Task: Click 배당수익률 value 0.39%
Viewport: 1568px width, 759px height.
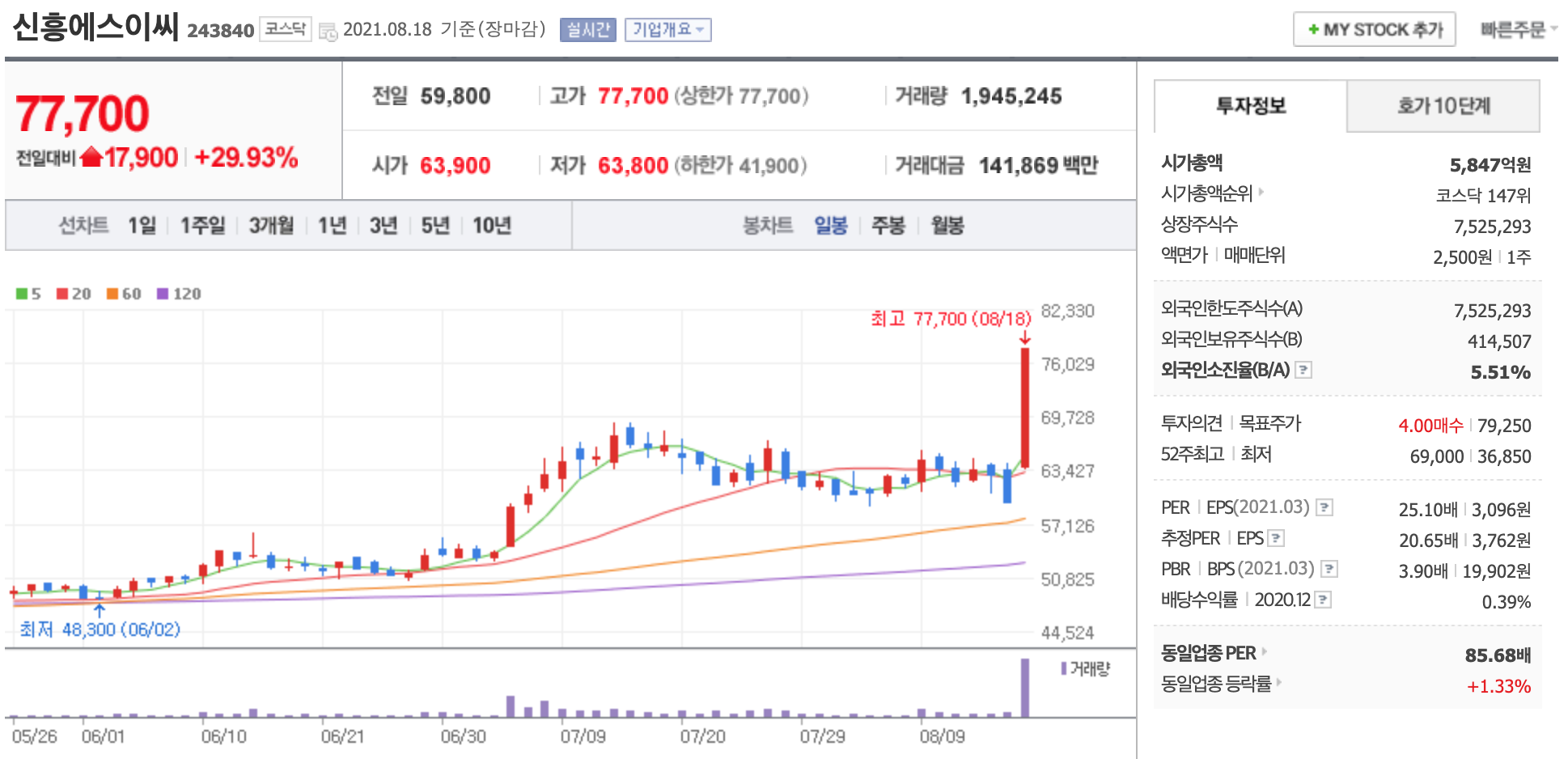Action: click(x=1507, y=601)
